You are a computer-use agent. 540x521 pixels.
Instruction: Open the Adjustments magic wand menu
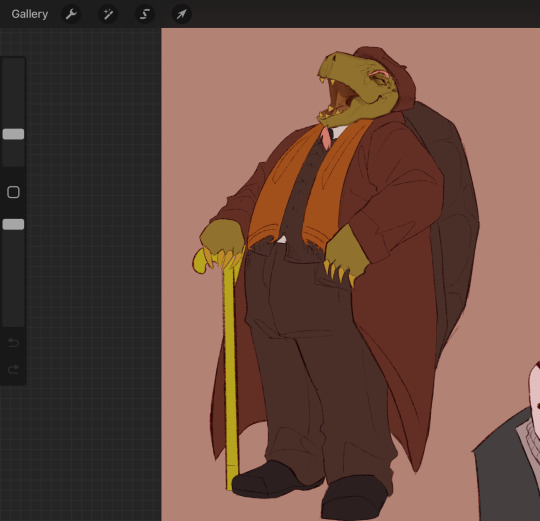tap(108, 14)
